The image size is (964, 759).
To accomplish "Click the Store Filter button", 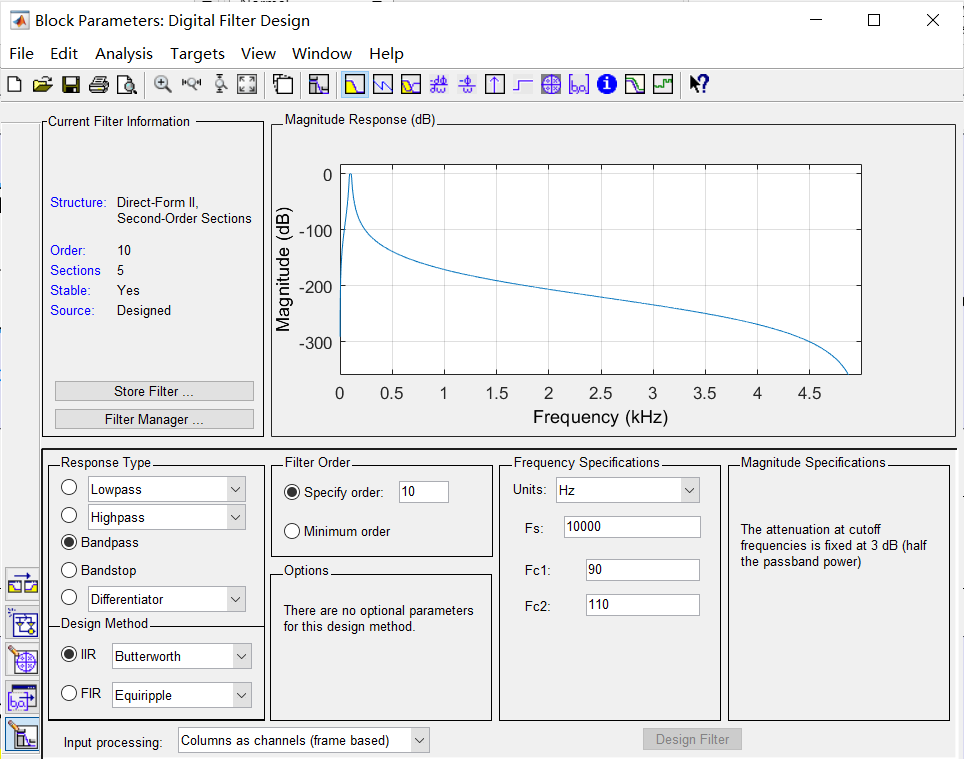I will (x=153, y=391).
